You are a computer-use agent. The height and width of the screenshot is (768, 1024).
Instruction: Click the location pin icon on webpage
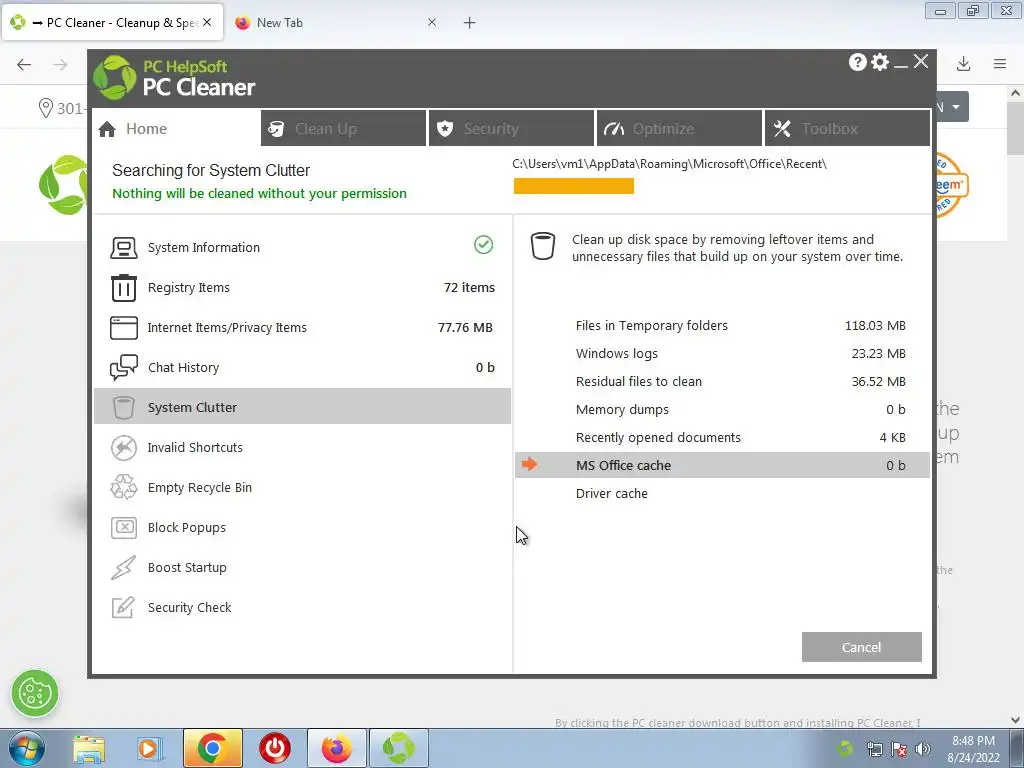[45, 108]
